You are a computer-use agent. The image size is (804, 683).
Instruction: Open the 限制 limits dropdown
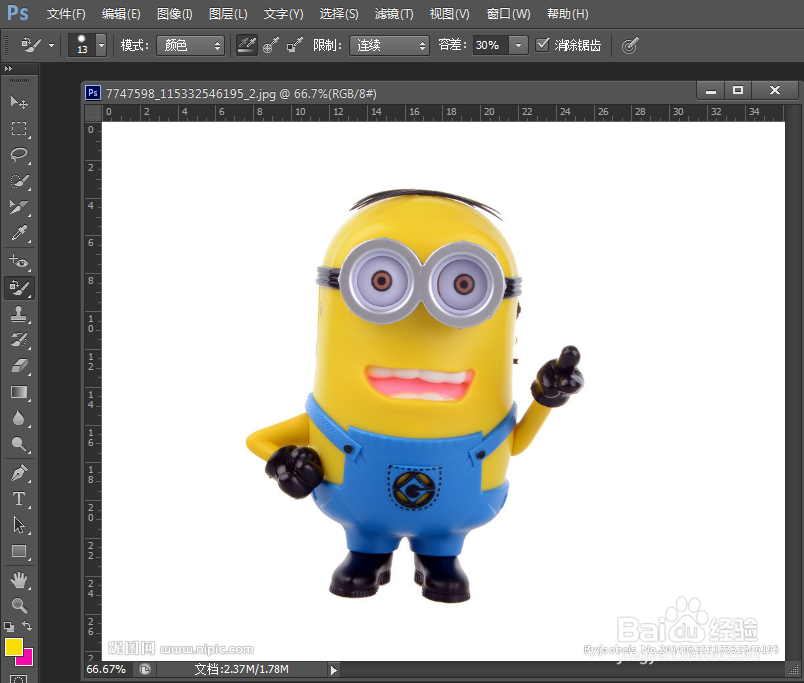(389, 45)
